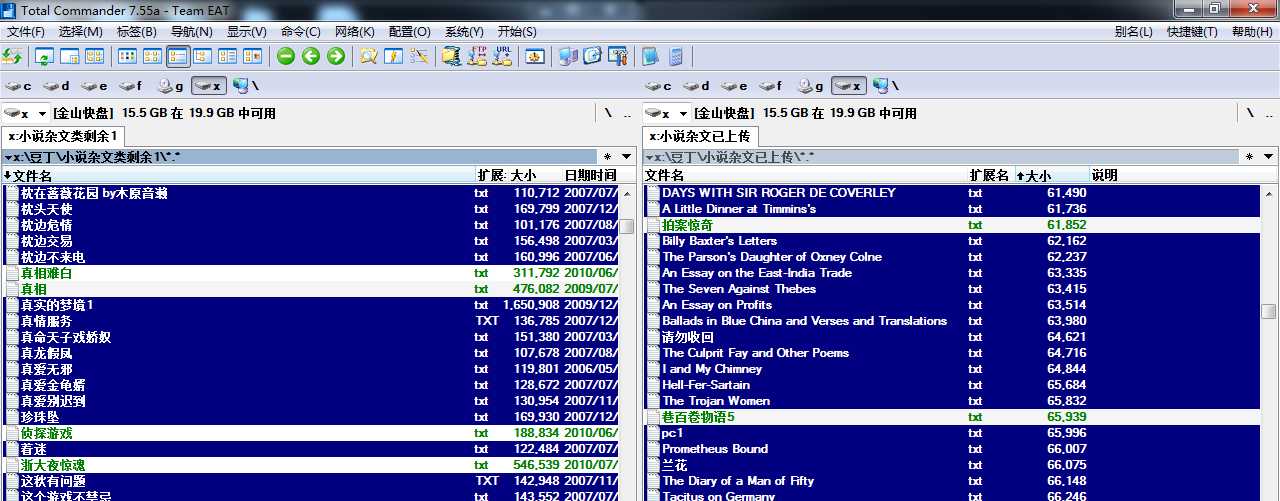Select drive f in right drive bar
Viewport: 1280px width, 501px height.
click(x=772, y=86)
